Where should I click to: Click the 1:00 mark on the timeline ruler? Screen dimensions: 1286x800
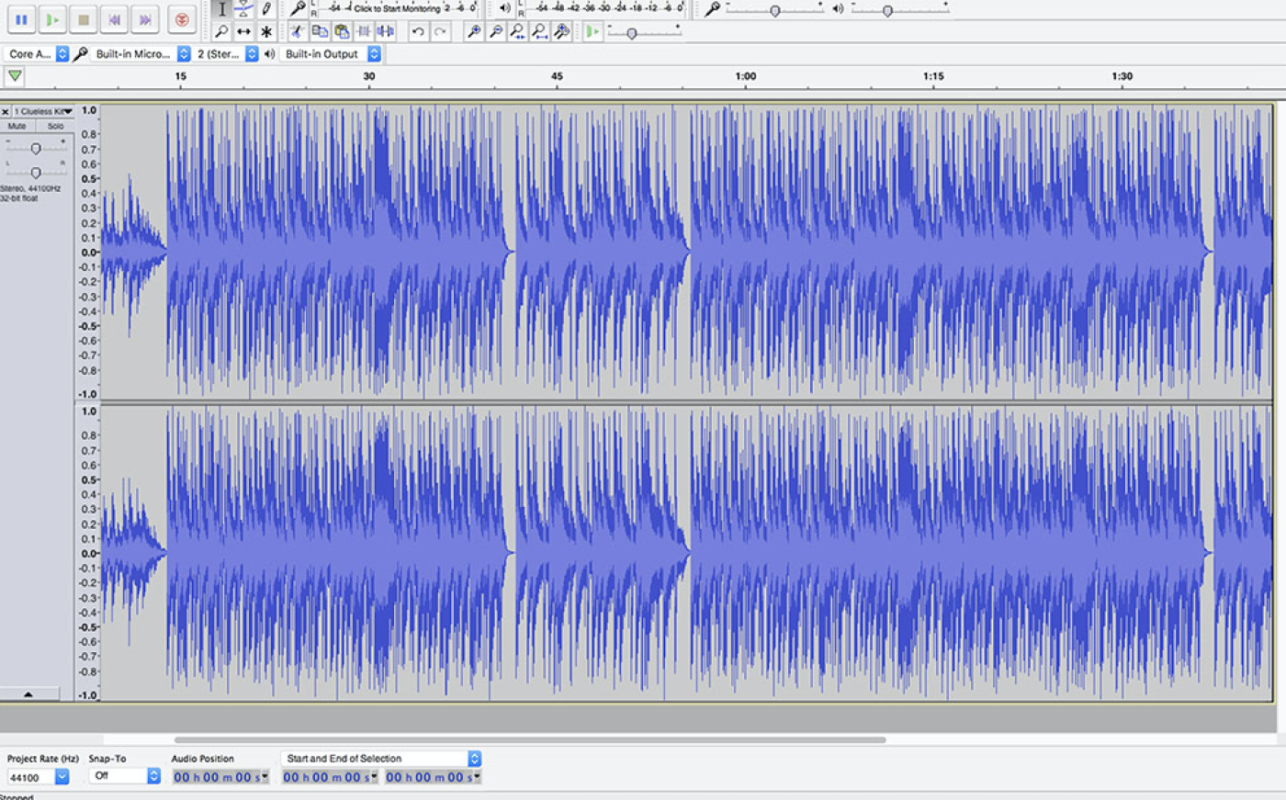[x=745, y=77]
